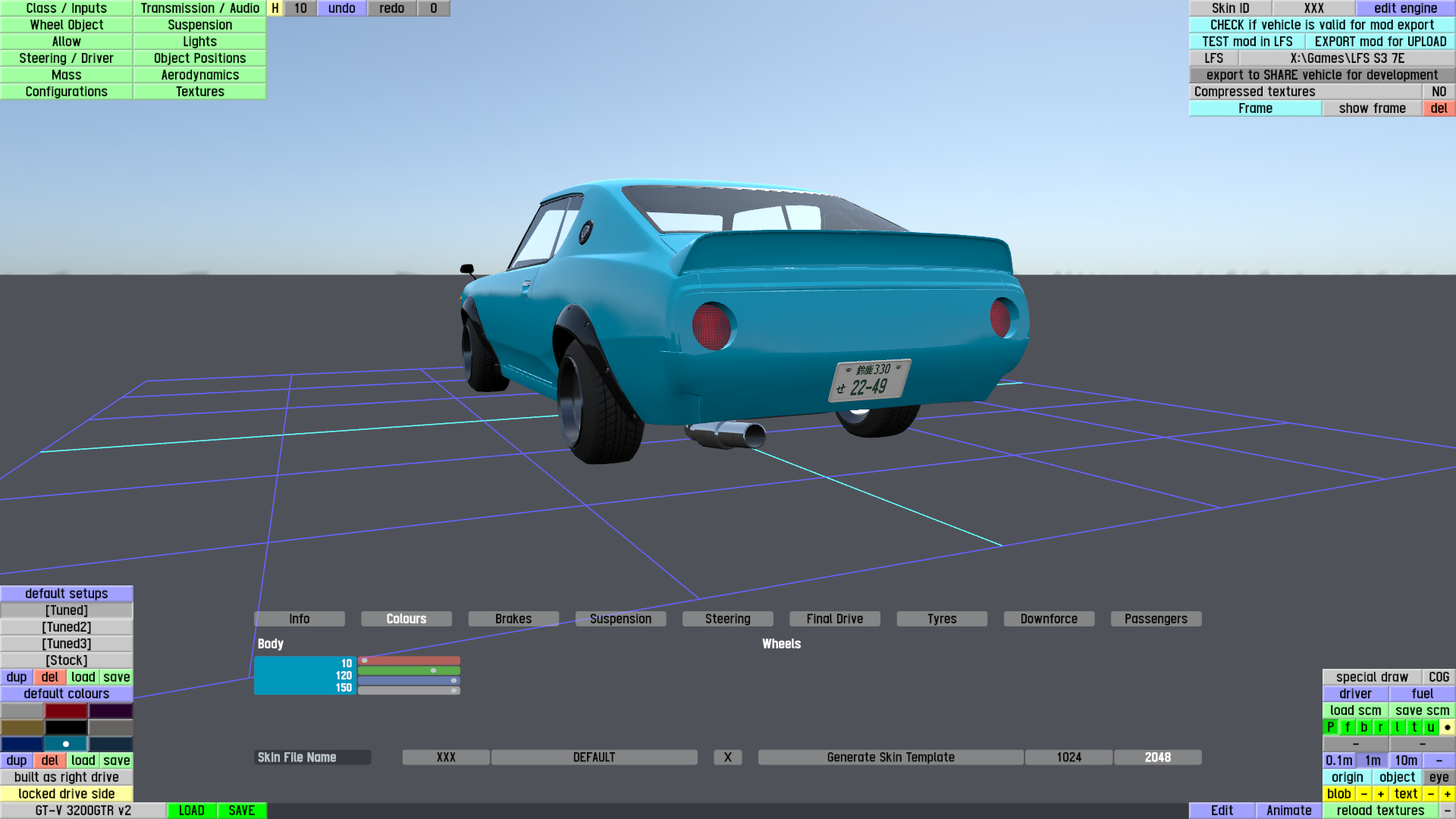The image size is (1456, 819).
Task: Toggle the locked drive side option
Action: tap(67, 794)
